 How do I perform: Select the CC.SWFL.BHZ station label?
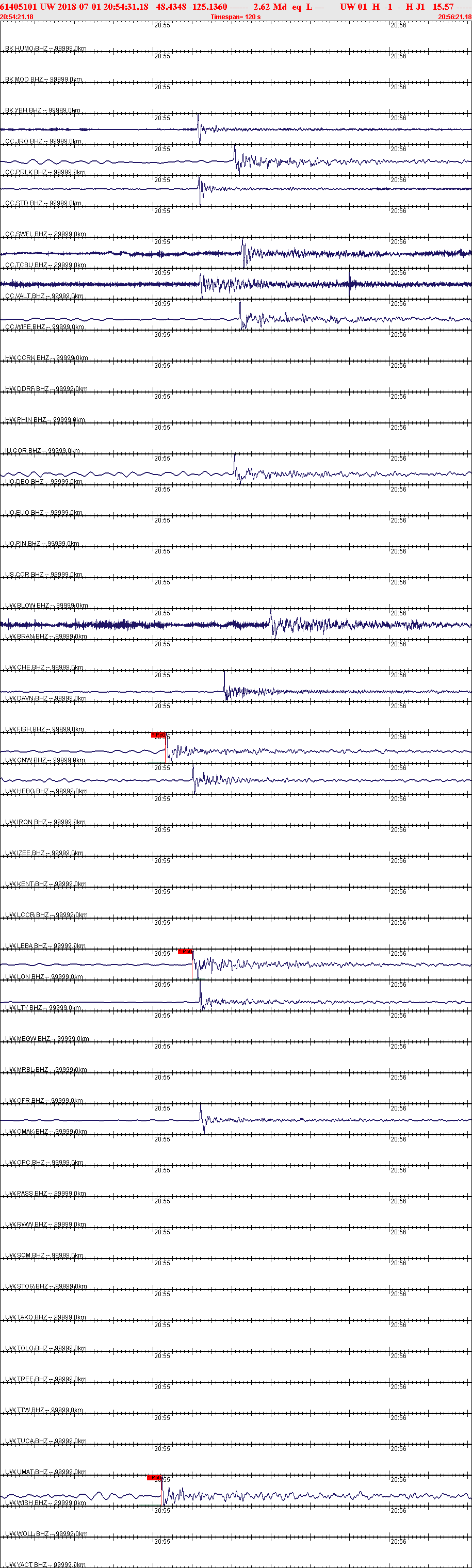coord(46,234)
